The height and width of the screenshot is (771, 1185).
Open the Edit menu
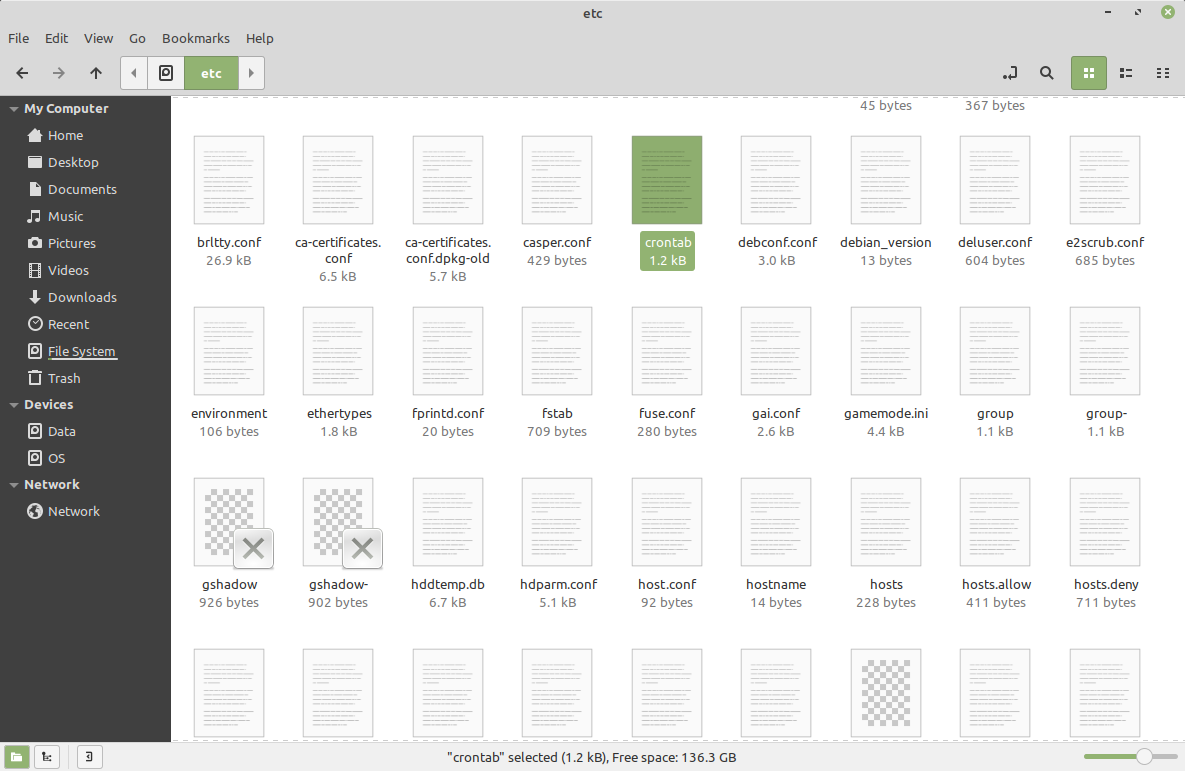coord(56,39)
